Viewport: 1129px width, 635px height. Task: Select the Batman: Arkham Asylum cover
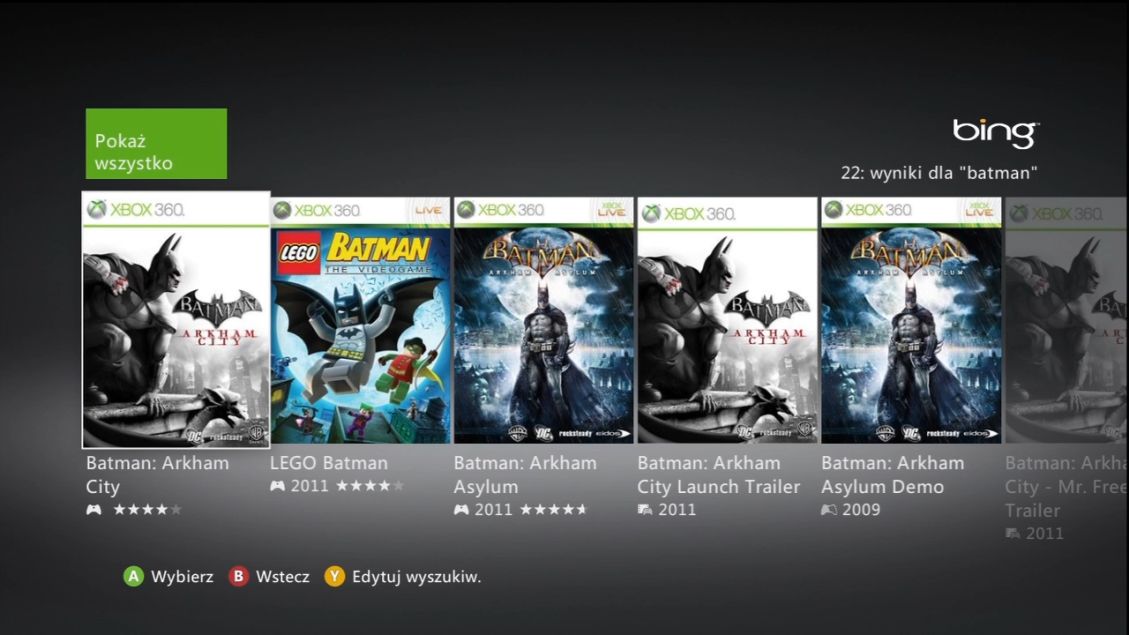pos(544,320)
